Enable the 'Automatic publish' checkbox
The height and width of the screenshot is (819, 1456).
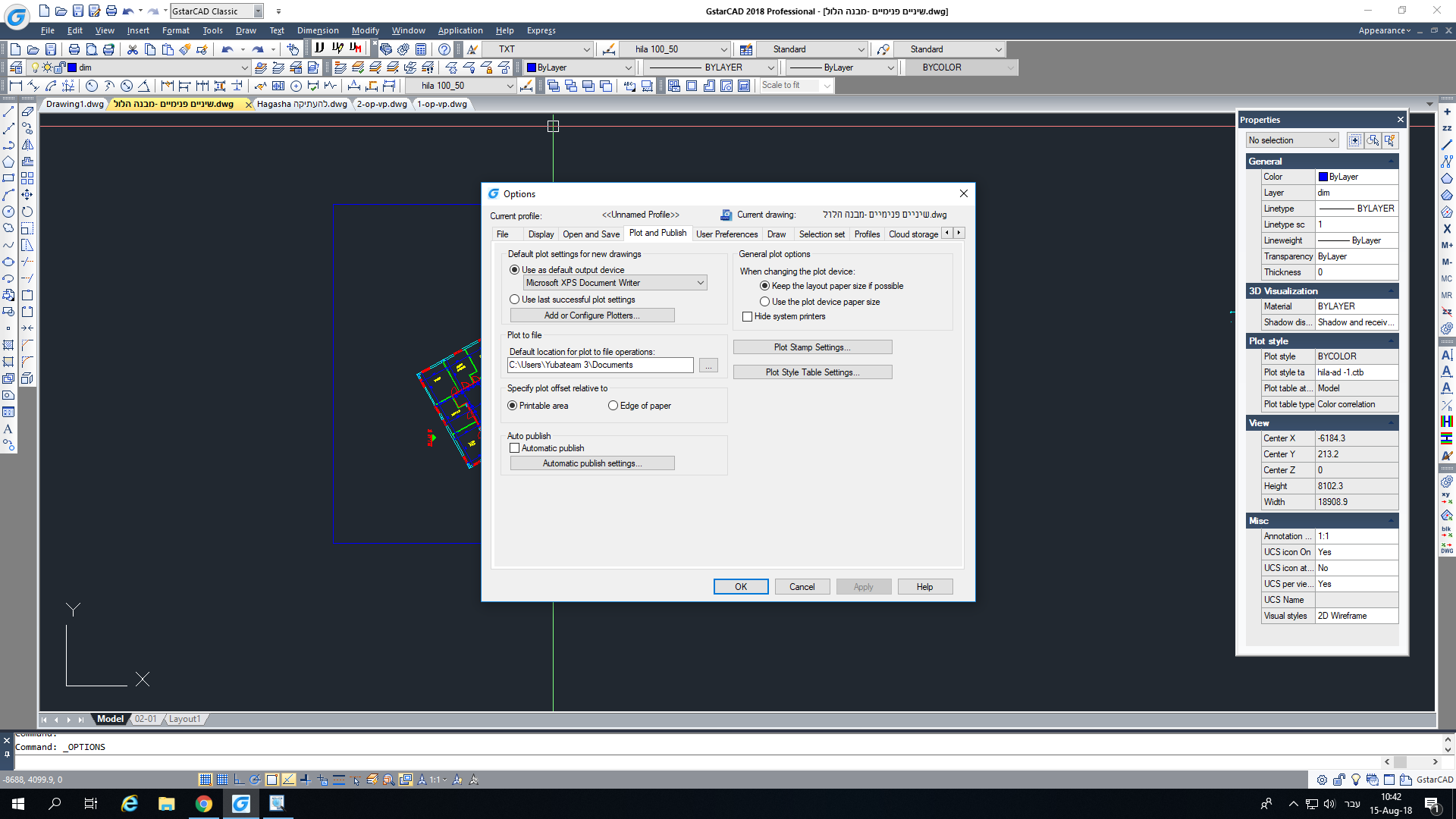coord(515,448)
